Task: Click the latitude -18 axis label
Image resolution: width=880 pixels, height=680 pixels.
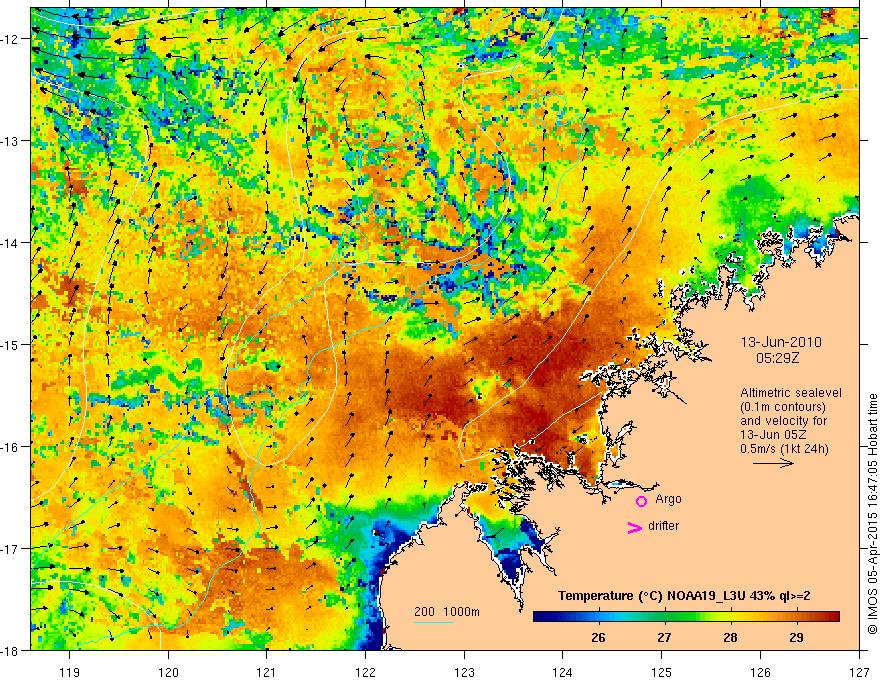Action: [x=11, y=650]
